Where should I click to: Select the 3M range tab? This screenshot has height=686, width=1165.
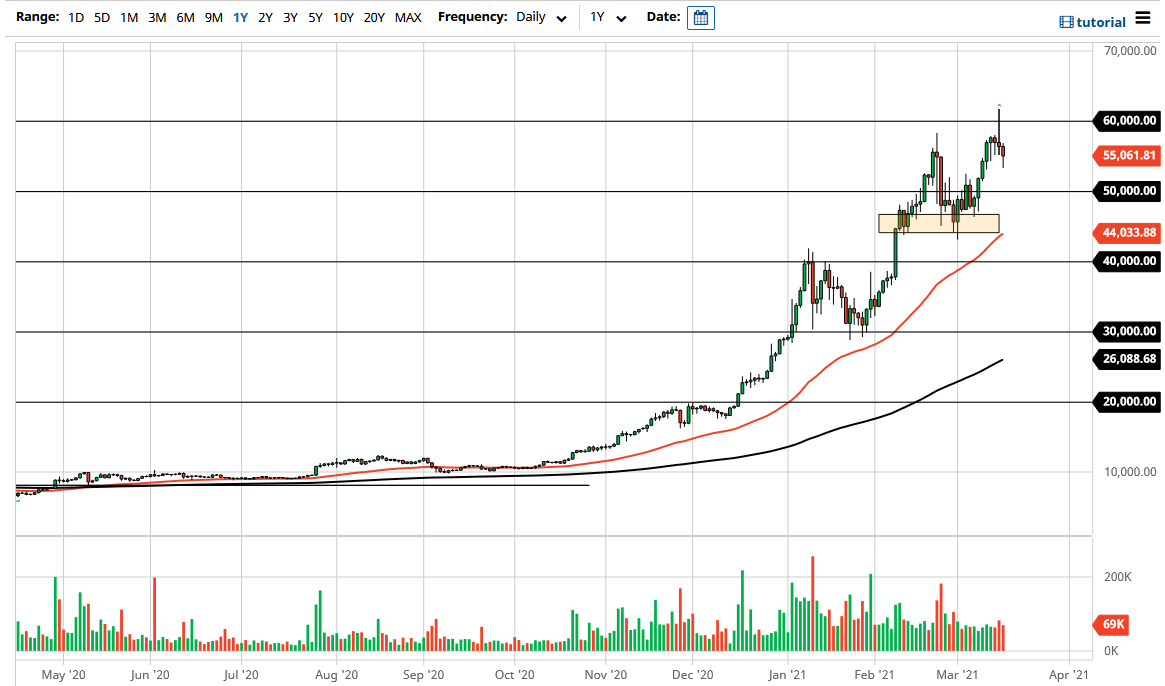pyautogui.click(x=156, y=17)
